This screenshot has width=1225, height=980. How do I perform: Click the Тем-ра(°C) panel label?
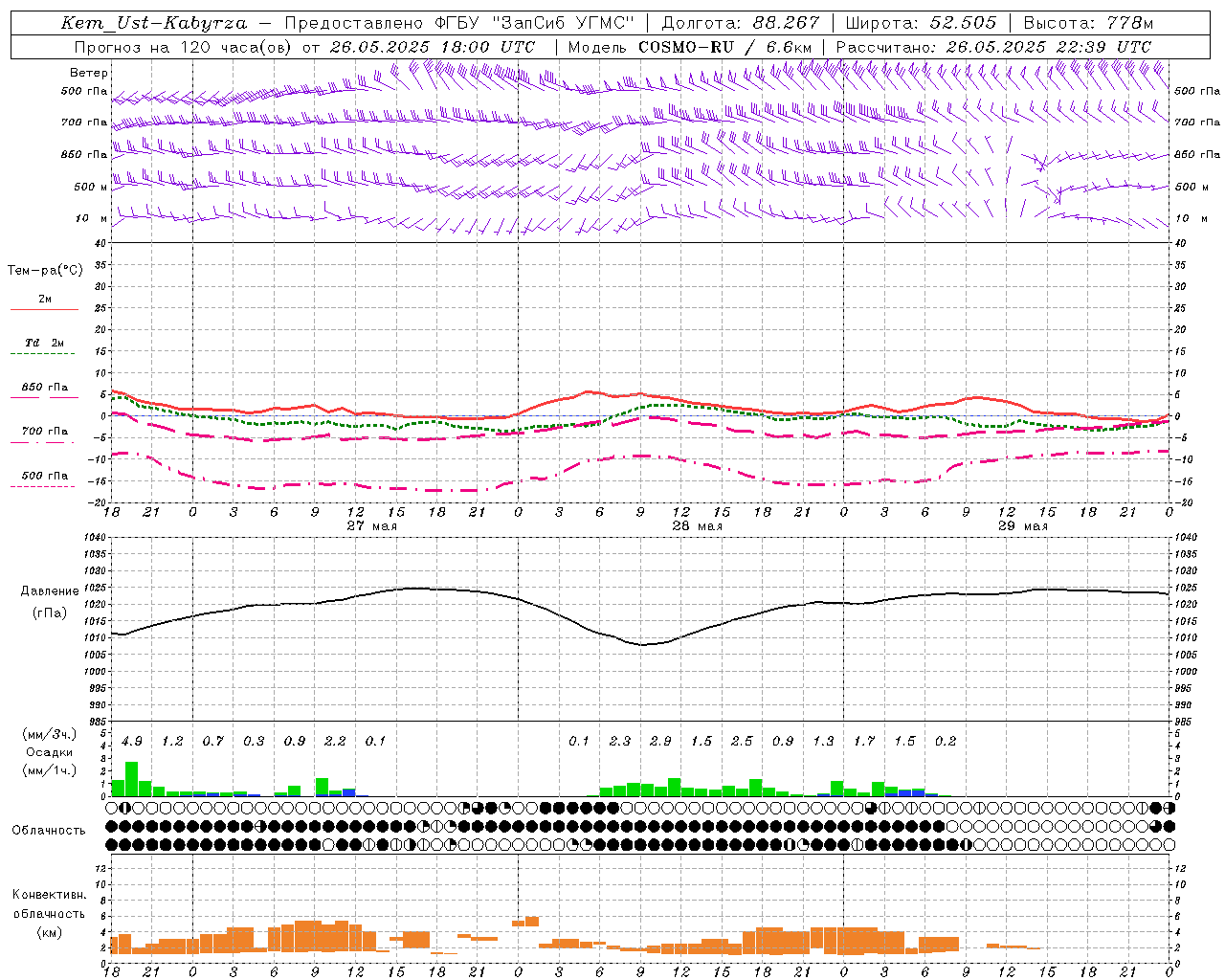[x=45, y=271]
